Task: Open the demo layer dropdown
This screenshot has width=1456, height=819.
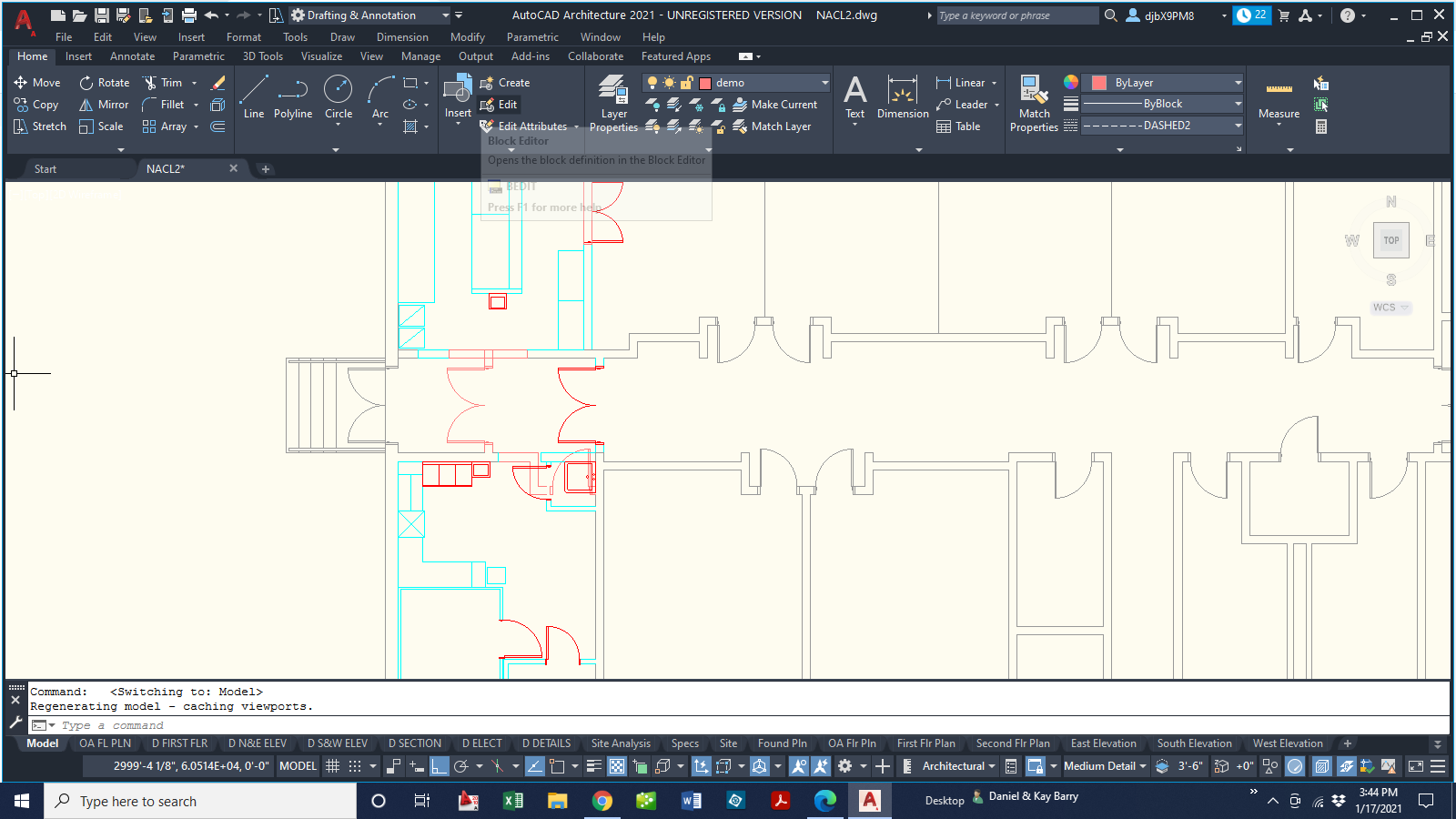Action: pyautogui.click(x=824, y=83)
